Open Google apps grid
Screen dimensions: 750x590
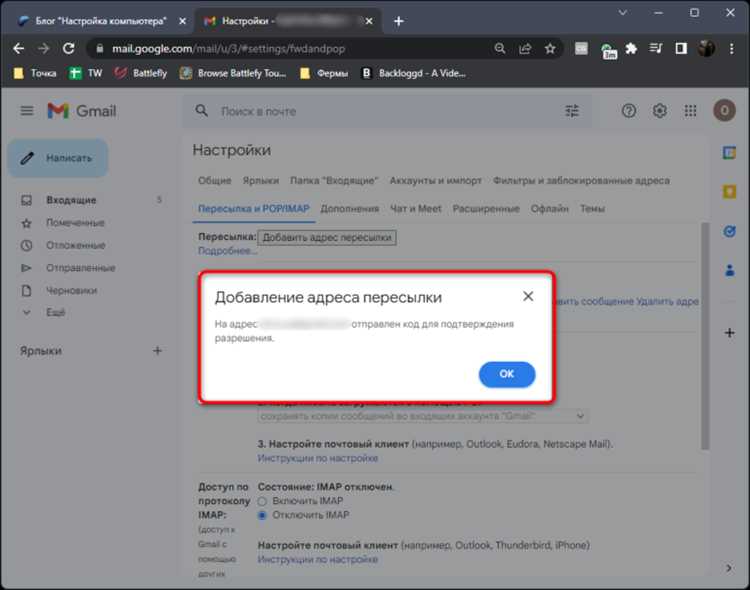tap(690, 111)
